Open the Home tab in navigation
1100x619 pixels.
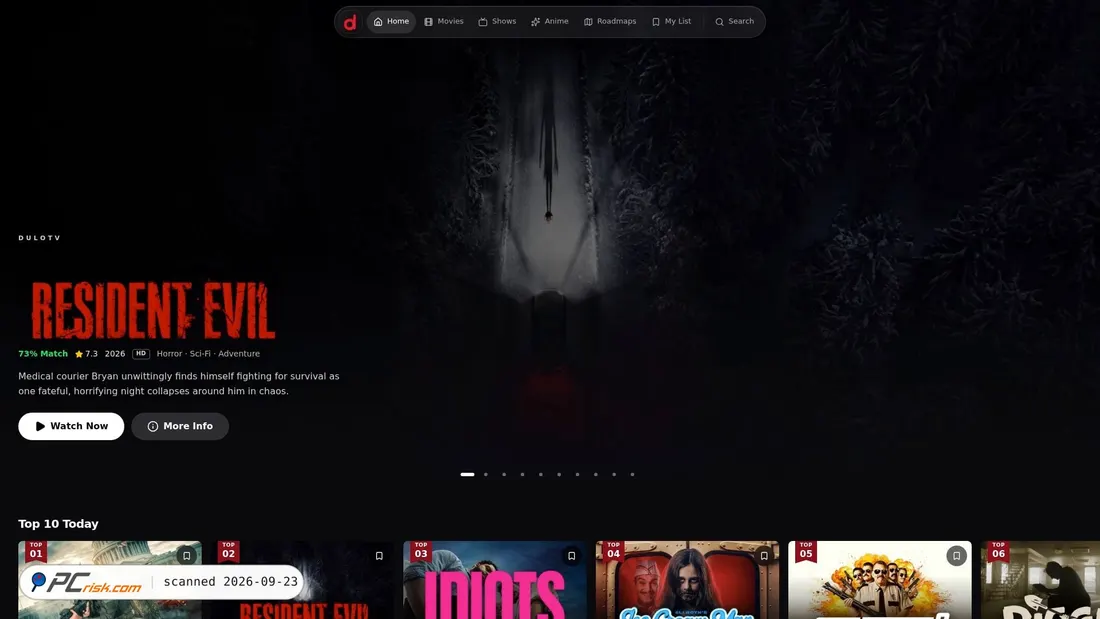pyautogui.click(x=391, y=22)
